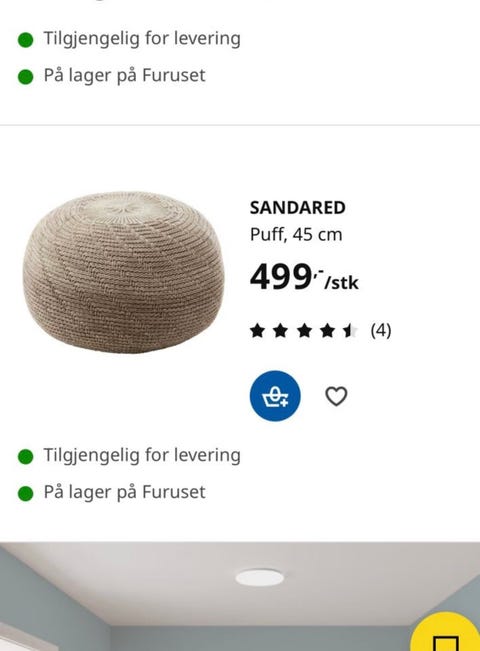This screenshot has height=651, width=480.
Task: Open 'På lager på Furuset' of the previous product
Action: pos(125,76)
